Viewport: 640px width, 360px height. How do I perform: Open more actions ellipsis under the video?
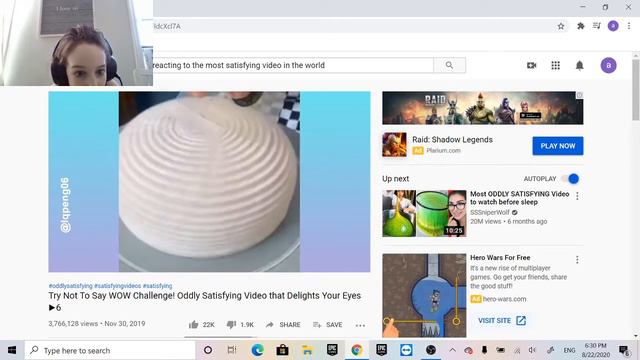point(360,325)
